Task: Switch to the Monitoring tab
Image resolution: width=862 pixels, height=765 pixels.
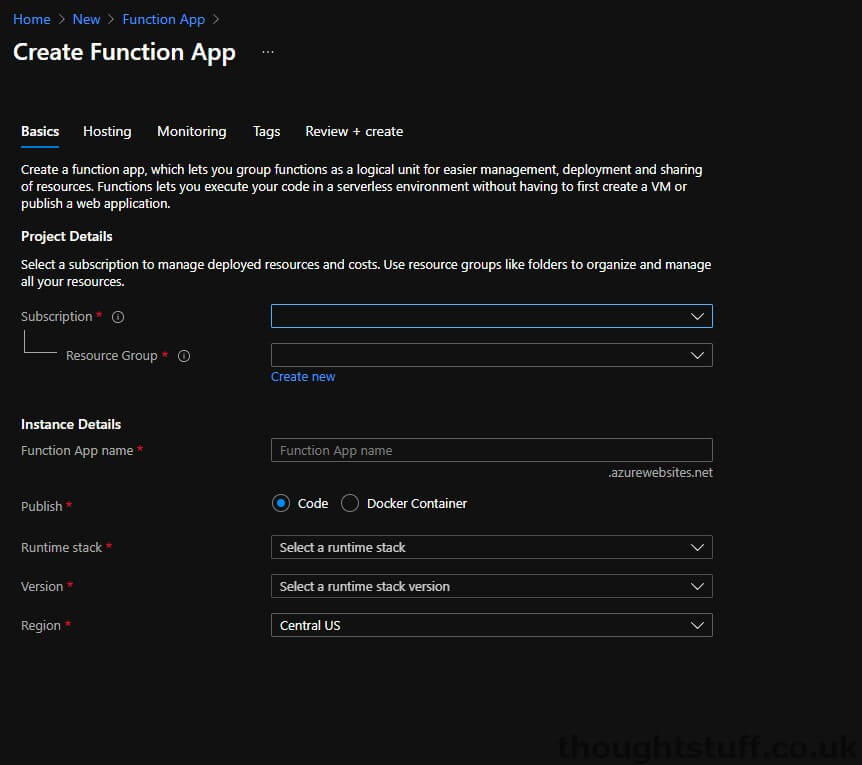Action: point(192,131)
